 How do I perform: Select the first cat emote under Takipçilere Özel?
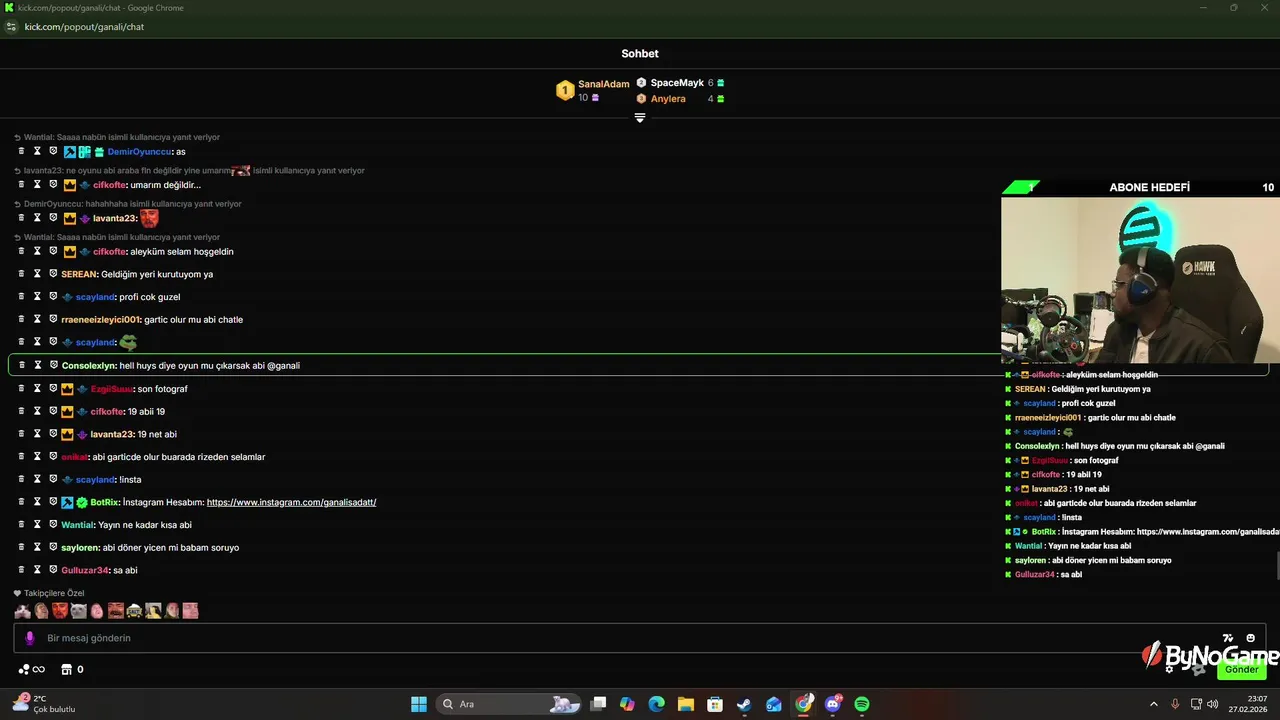point(22,611)
